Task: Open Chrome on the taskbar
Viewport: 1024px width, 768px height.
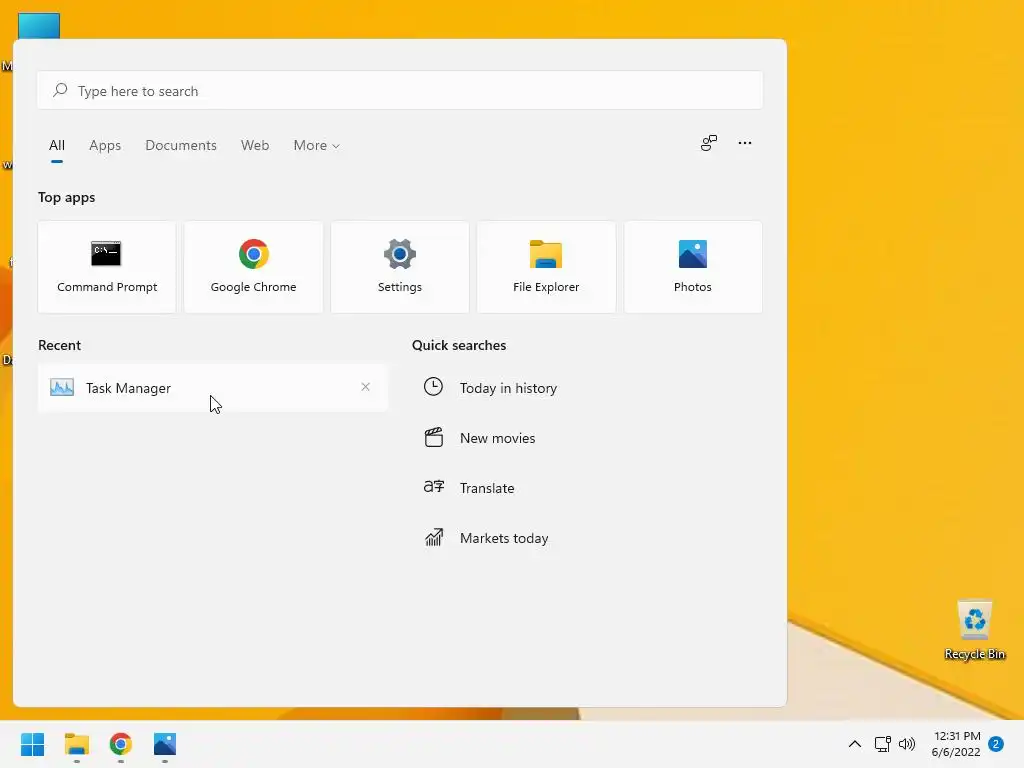Action: (121, 744)
